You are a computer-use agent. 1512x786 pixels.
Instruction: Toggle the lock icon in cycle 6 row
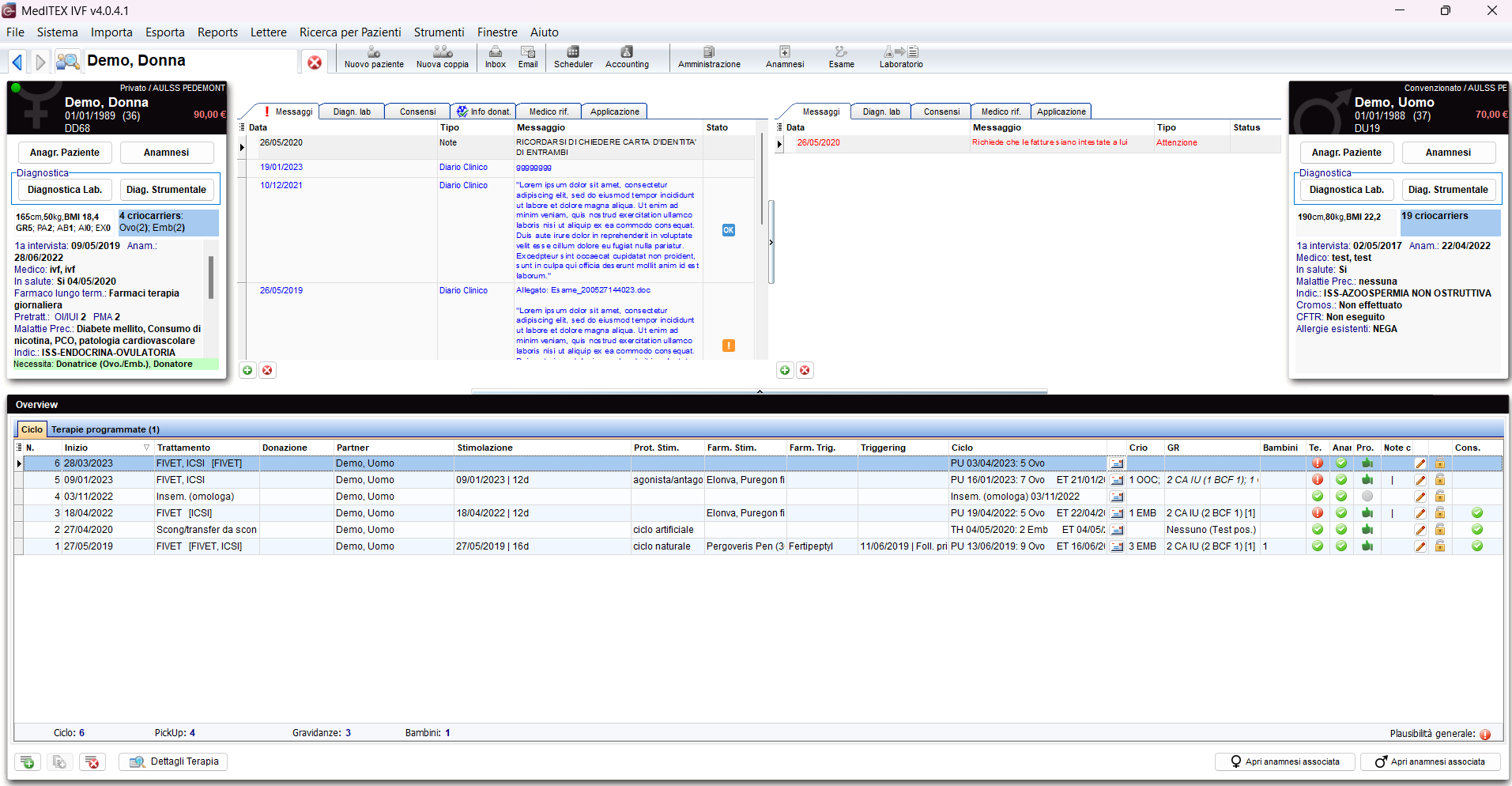pos(1440,463)
